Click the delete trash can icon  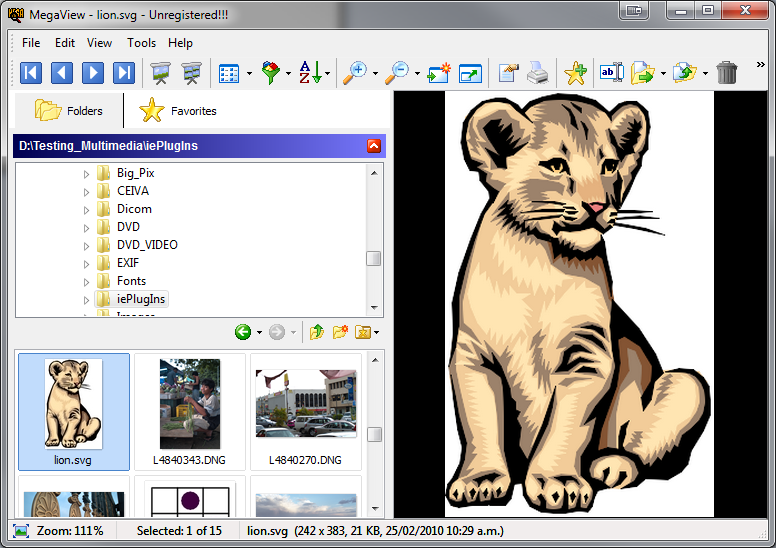[x=727, y=73]
